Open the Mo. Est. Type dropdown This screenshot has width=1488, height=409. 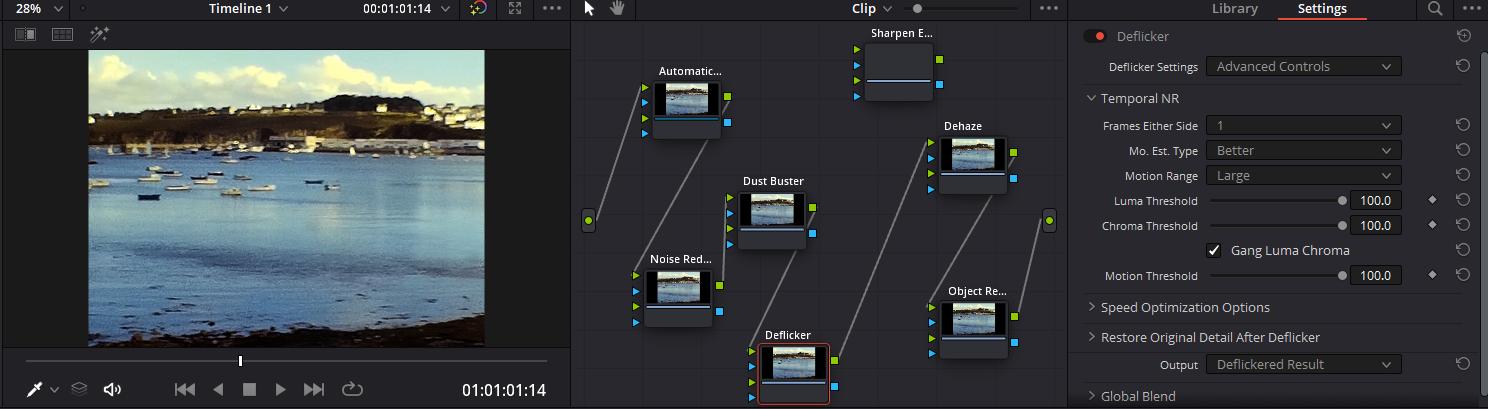coord(1303,151)
